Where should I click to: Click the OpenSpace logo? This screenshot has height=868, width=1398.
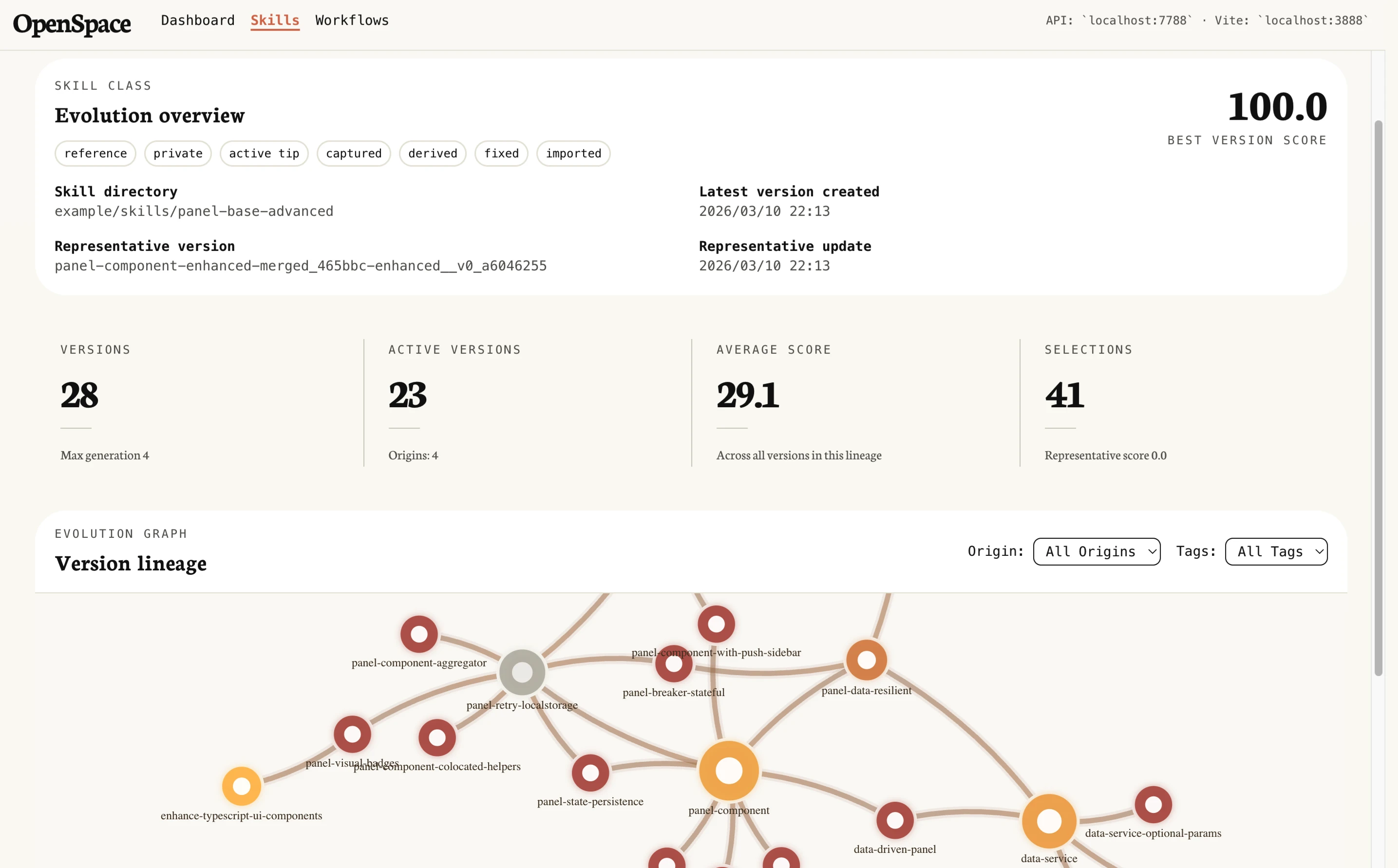point(72,24)
